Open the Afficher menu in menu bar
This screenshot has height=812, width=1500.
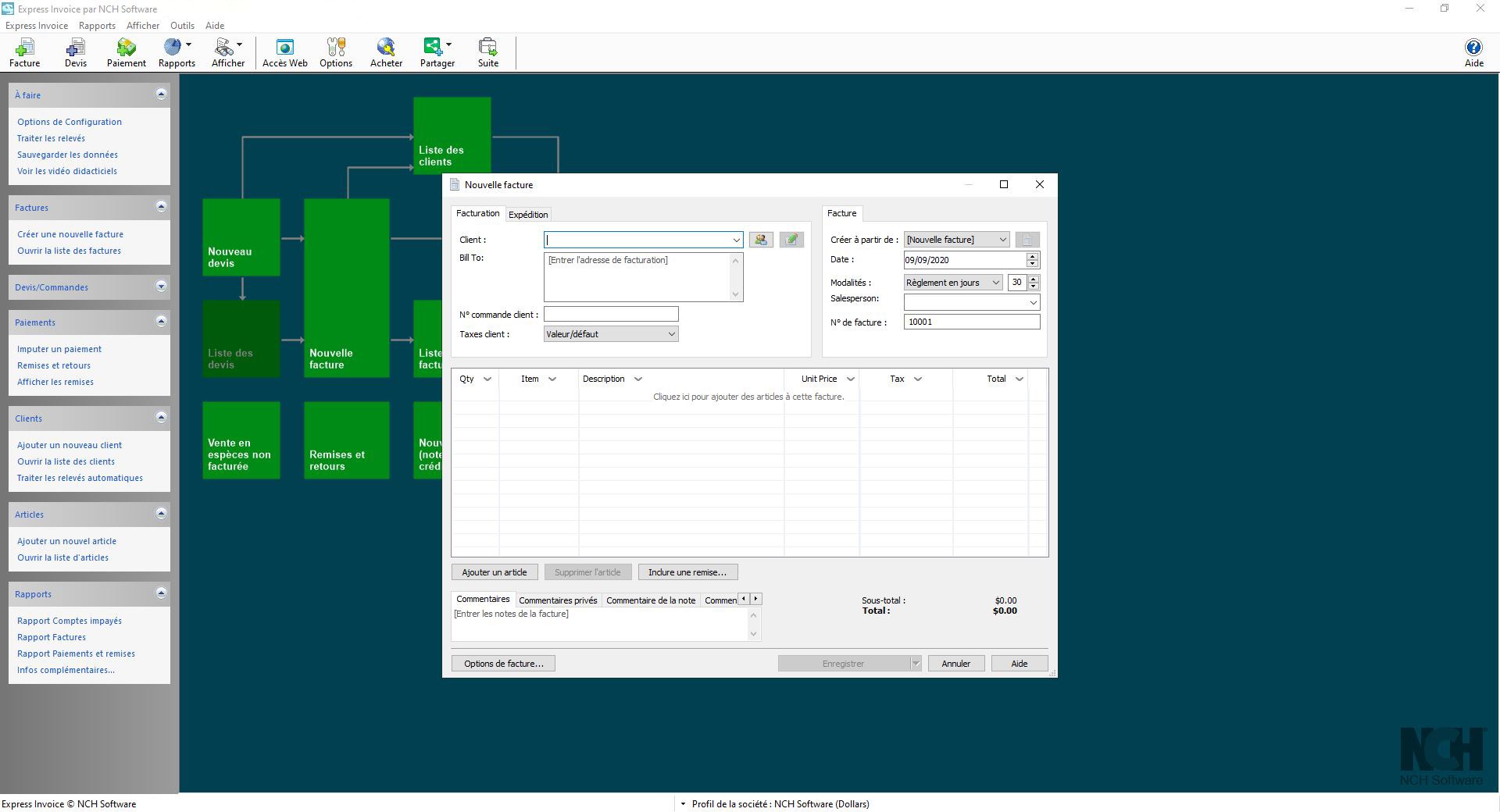click(143, 26)
